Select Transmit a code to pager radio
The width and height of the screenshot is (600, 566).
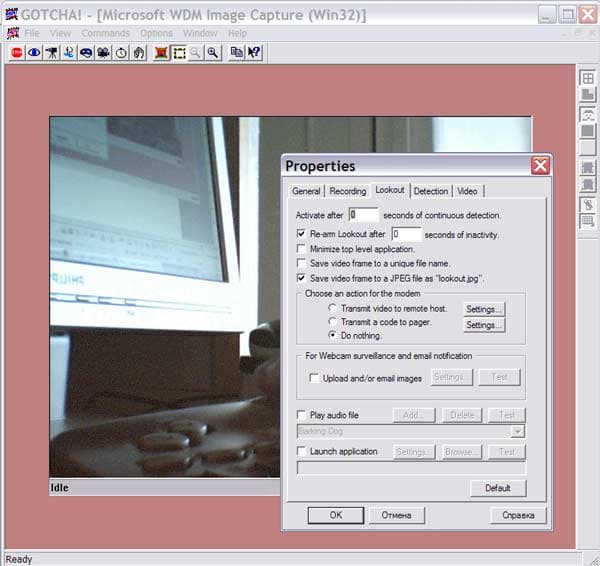333,321
